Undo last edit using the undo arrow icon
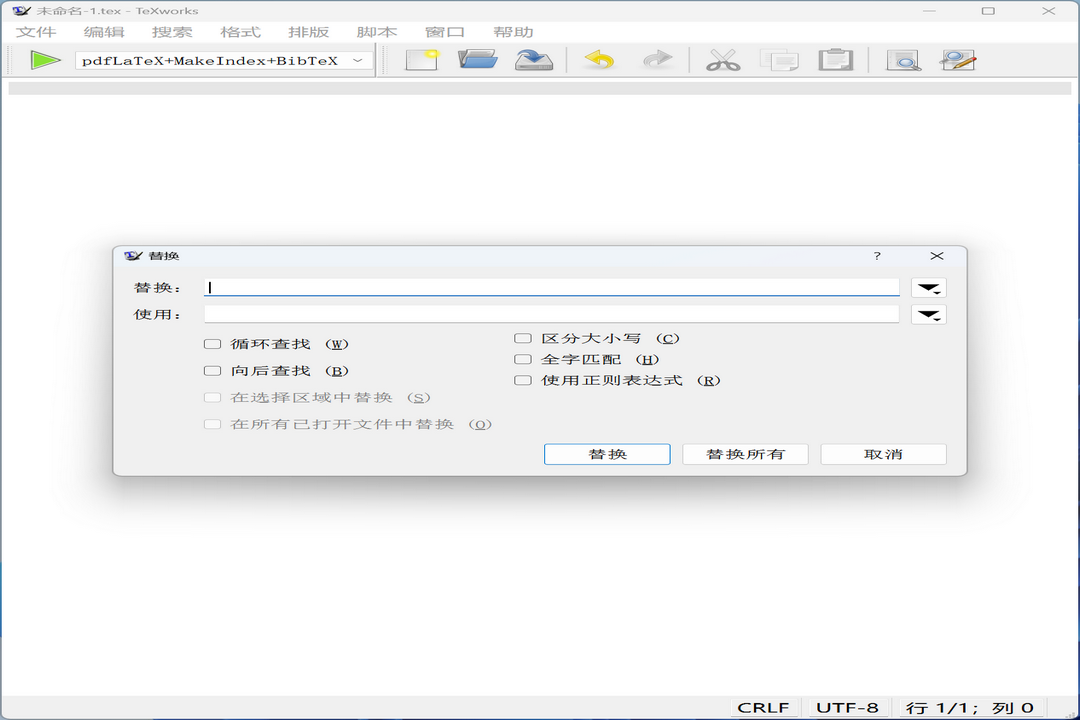The width and height of the screenshot is (1080, 720). (598, 58)
